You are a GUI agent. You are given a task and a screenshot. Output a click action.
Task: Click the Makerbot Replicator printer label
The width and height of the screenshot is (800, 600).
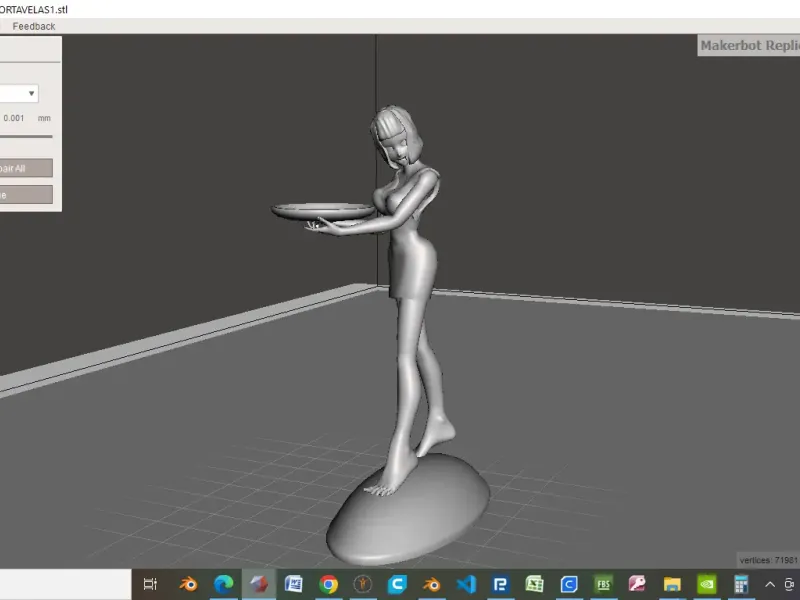point(748,45)
